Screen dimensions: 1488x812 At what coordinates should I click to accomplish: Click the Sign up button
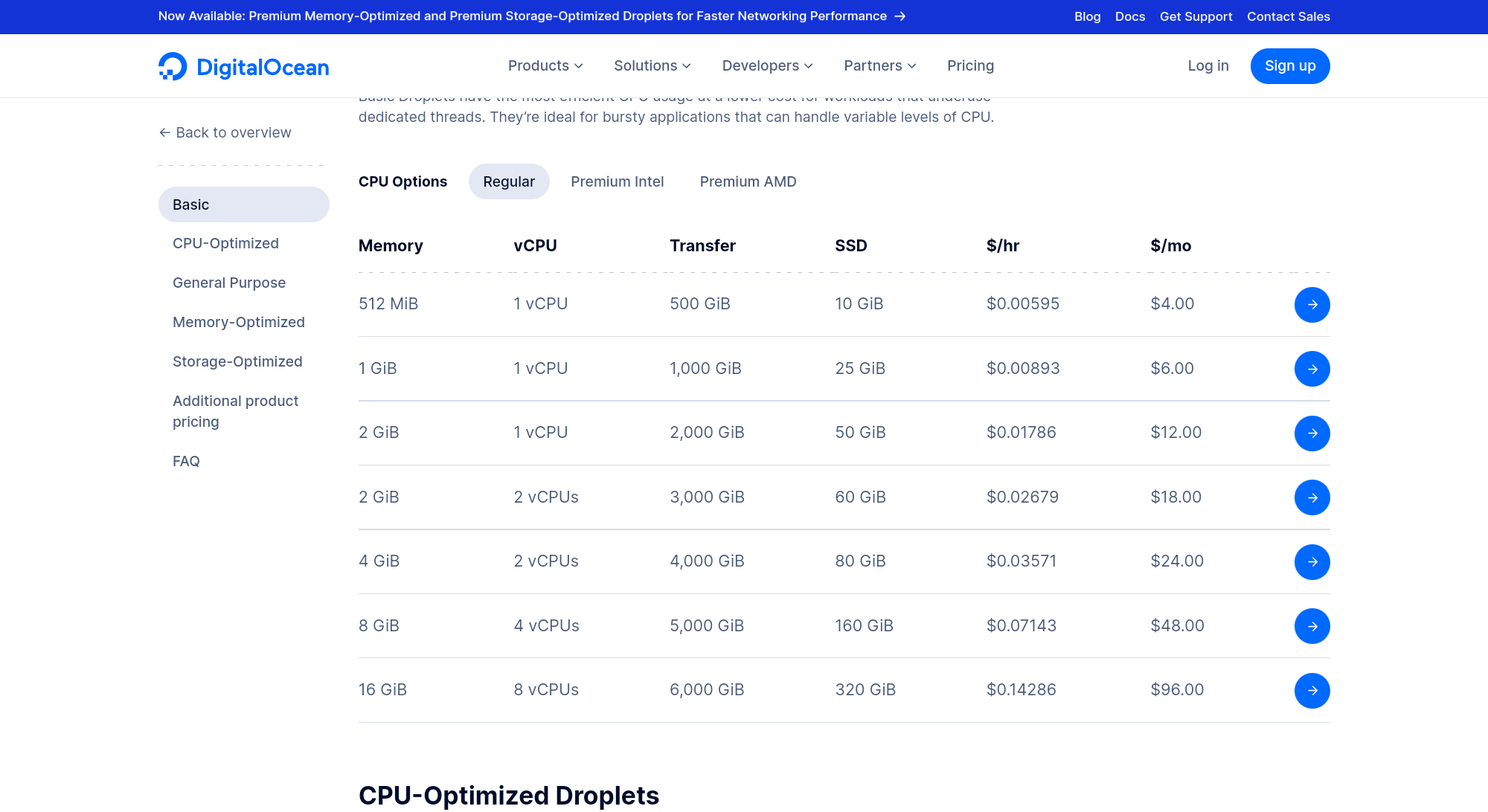coord(1290,66)
